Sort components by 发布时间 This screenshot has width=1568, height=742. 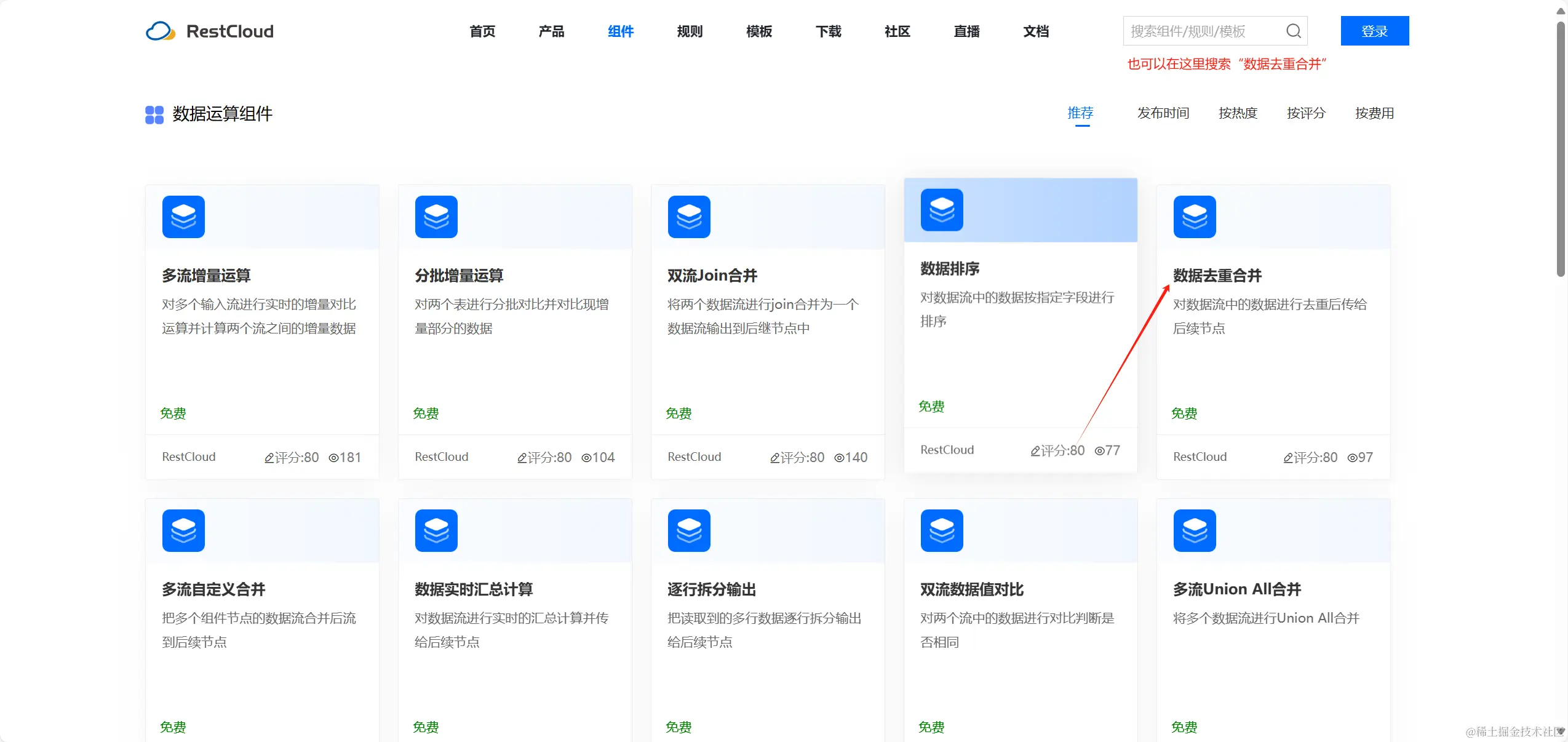point(1163,113)
